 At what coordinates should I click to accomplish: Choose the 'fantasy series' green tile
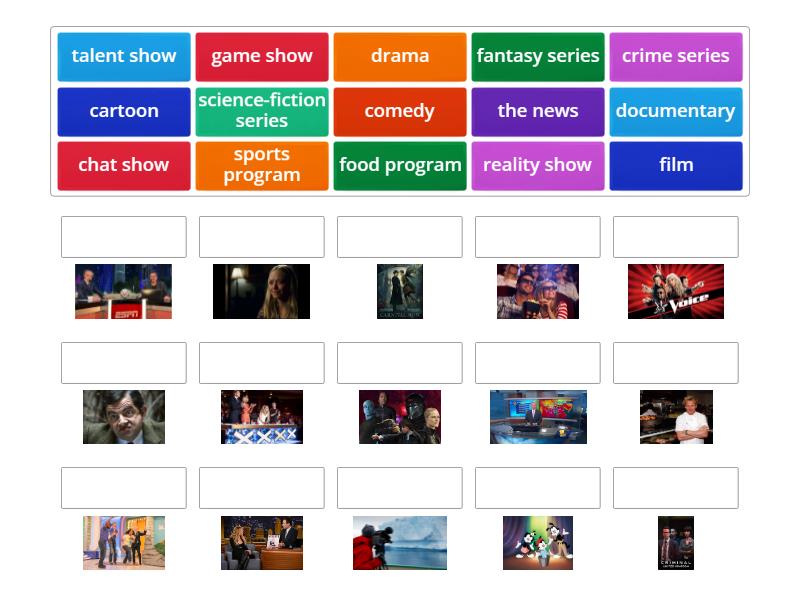pyautogui.click(x=538, y=56)
